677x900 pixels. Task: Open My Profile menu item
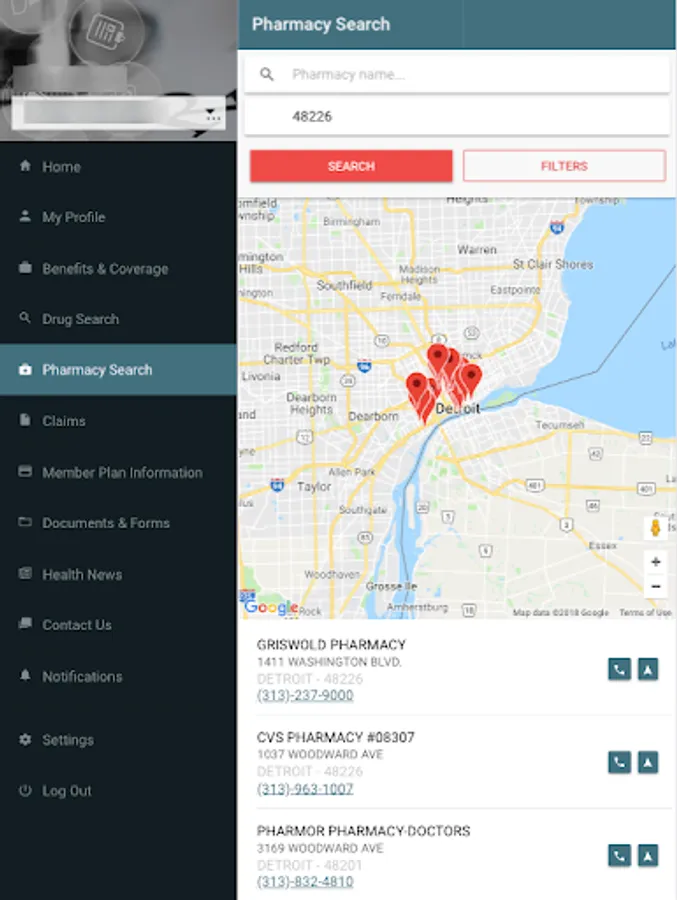118,217
